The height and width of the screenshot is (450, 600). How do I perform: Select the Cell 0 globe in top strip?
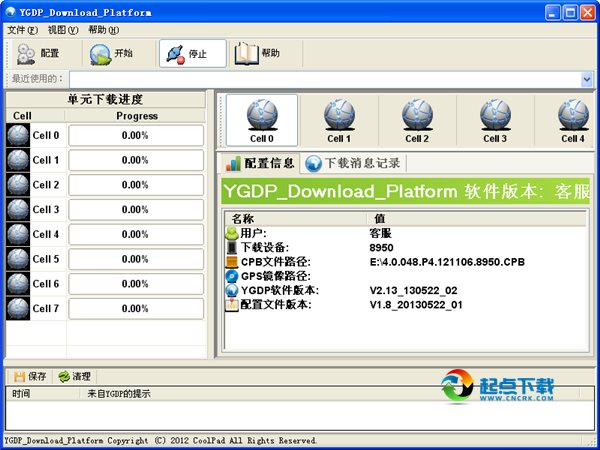tap(262, 120)
